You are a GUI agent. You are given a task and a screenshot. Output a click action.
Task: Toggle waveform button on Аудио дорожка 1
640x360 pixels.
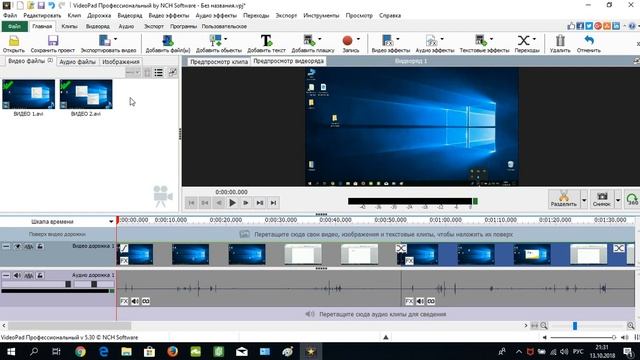[x=29, y=276]
